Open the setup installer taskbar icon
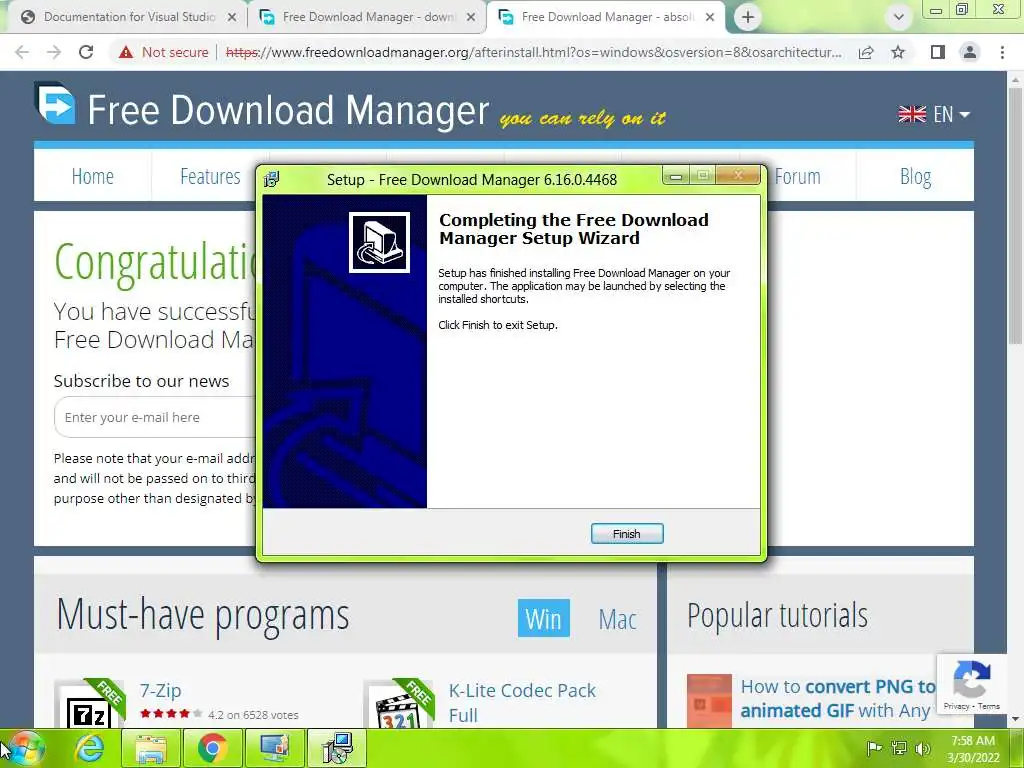The width and height of the screenshot is (1024, 768). coord(338,748)
